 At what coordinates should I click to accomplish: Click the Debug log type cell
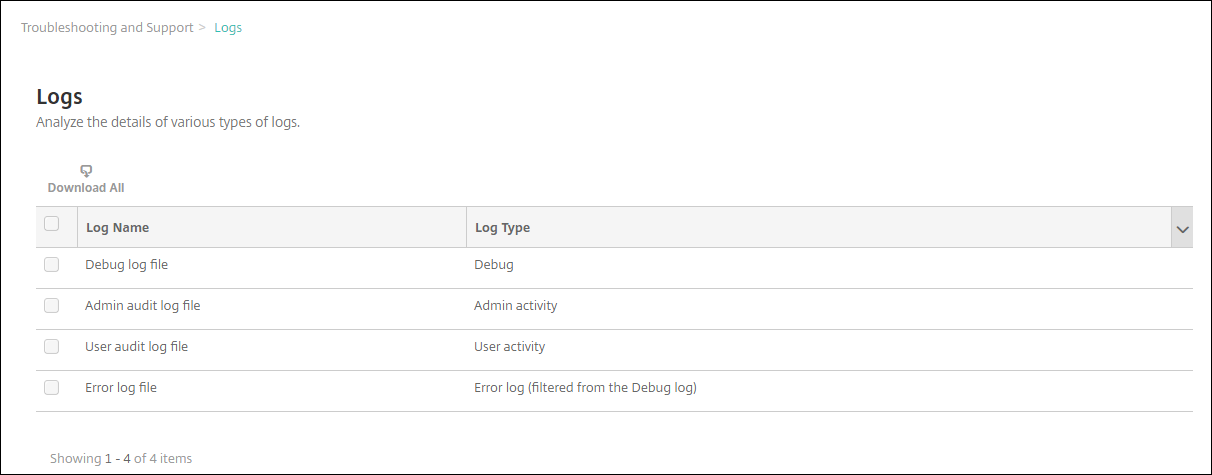tap(494, 265)
